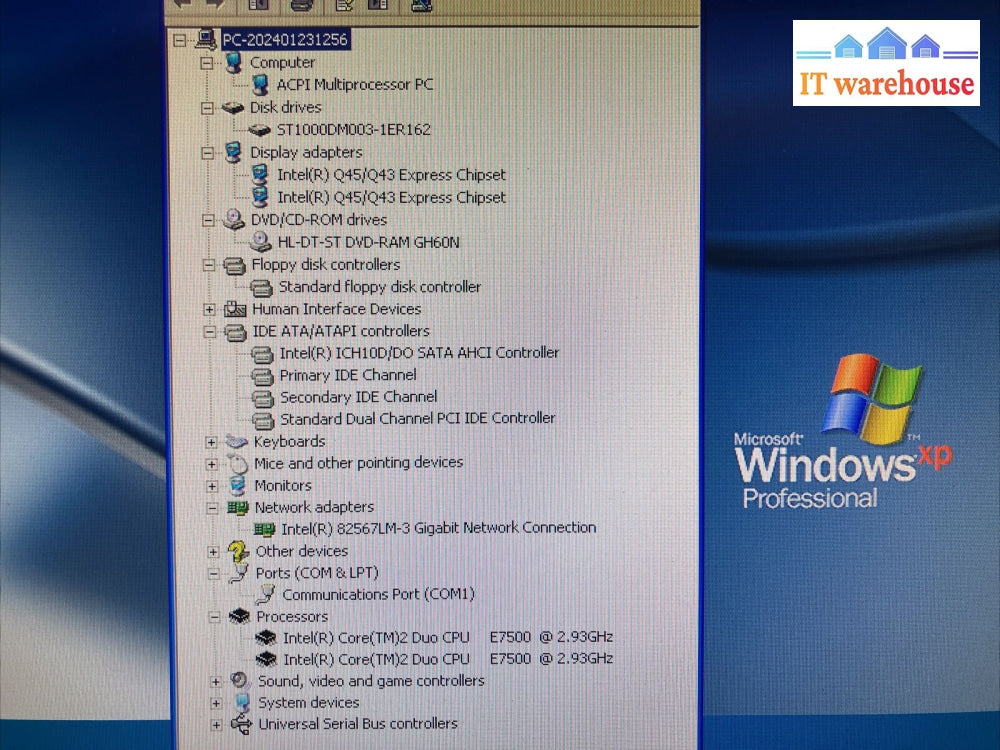Click the first Q45/Q43 Express Chipset icon
The height and width of the screenshot is (750, 1000).
[260, 175]
